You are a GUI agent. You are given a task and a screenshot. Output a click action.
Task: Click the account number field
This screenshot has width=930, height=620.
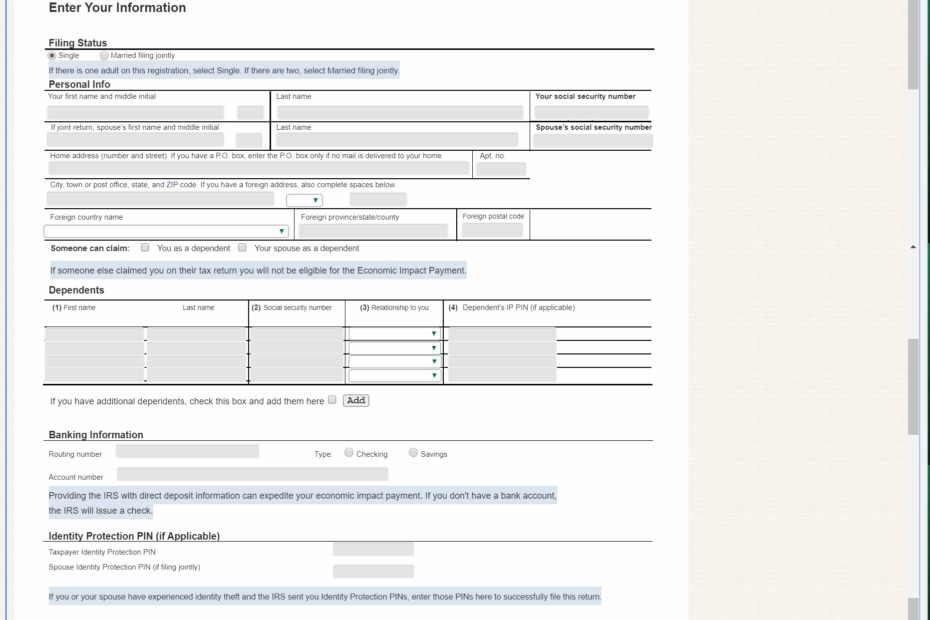pos(250,472)
